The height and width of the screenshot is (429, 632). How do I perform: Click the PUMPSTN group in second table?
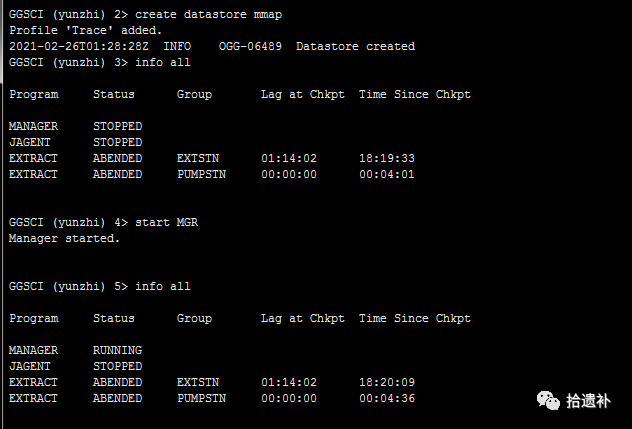(x=202, y=398)
